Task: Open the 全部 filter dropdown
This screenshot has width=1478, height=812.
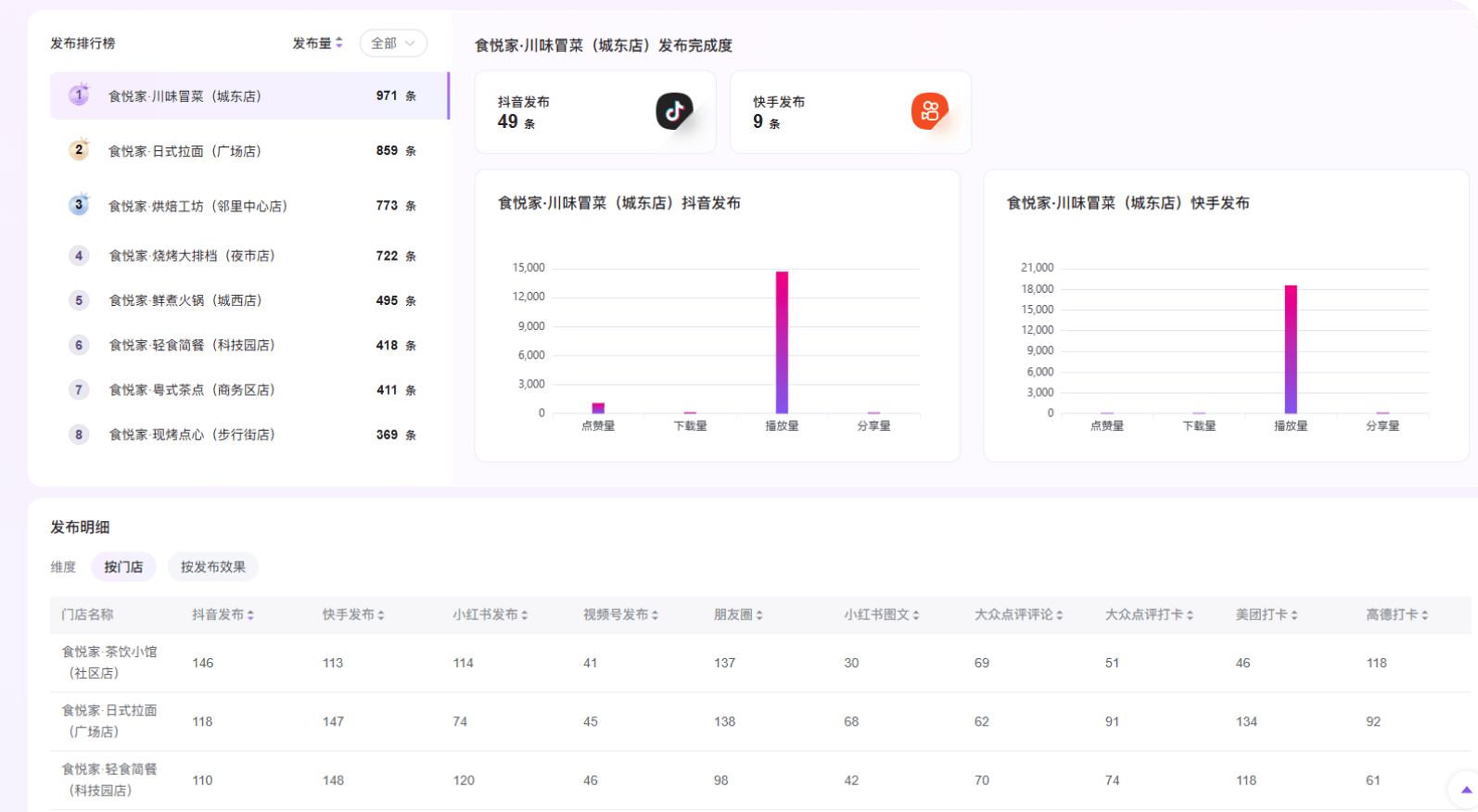Action: pos(393,44)
